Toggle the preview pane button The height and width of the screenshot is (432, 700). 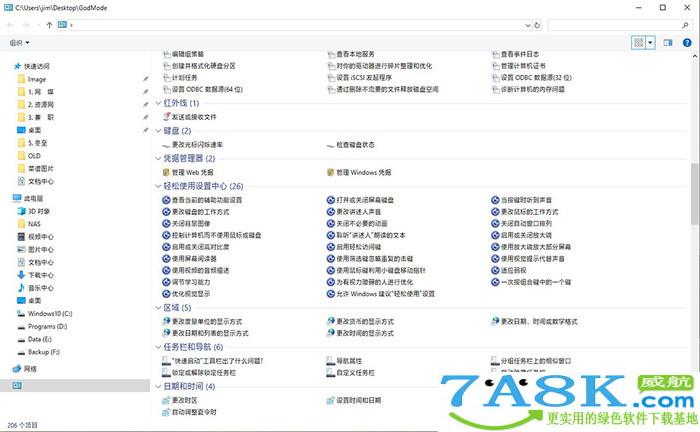pos(668,43)
